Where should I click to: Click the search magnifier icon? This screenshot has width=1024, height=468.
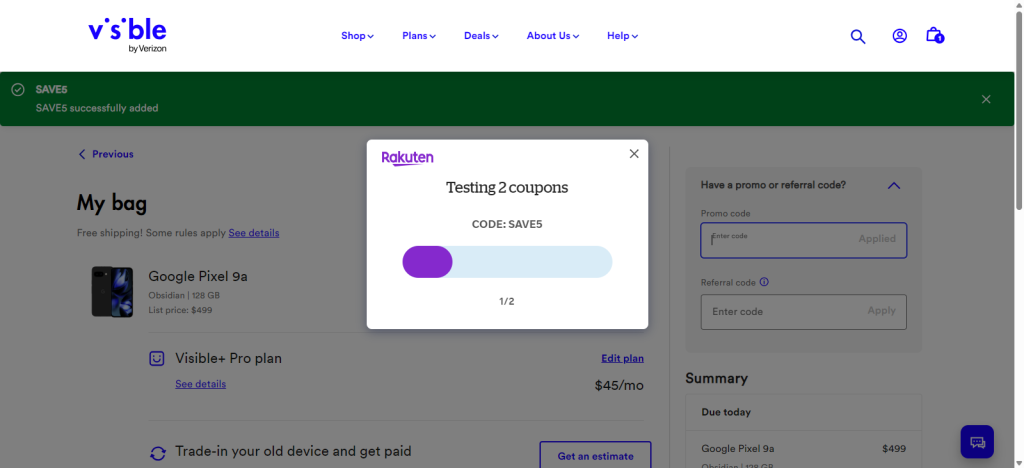click(857, 37)
